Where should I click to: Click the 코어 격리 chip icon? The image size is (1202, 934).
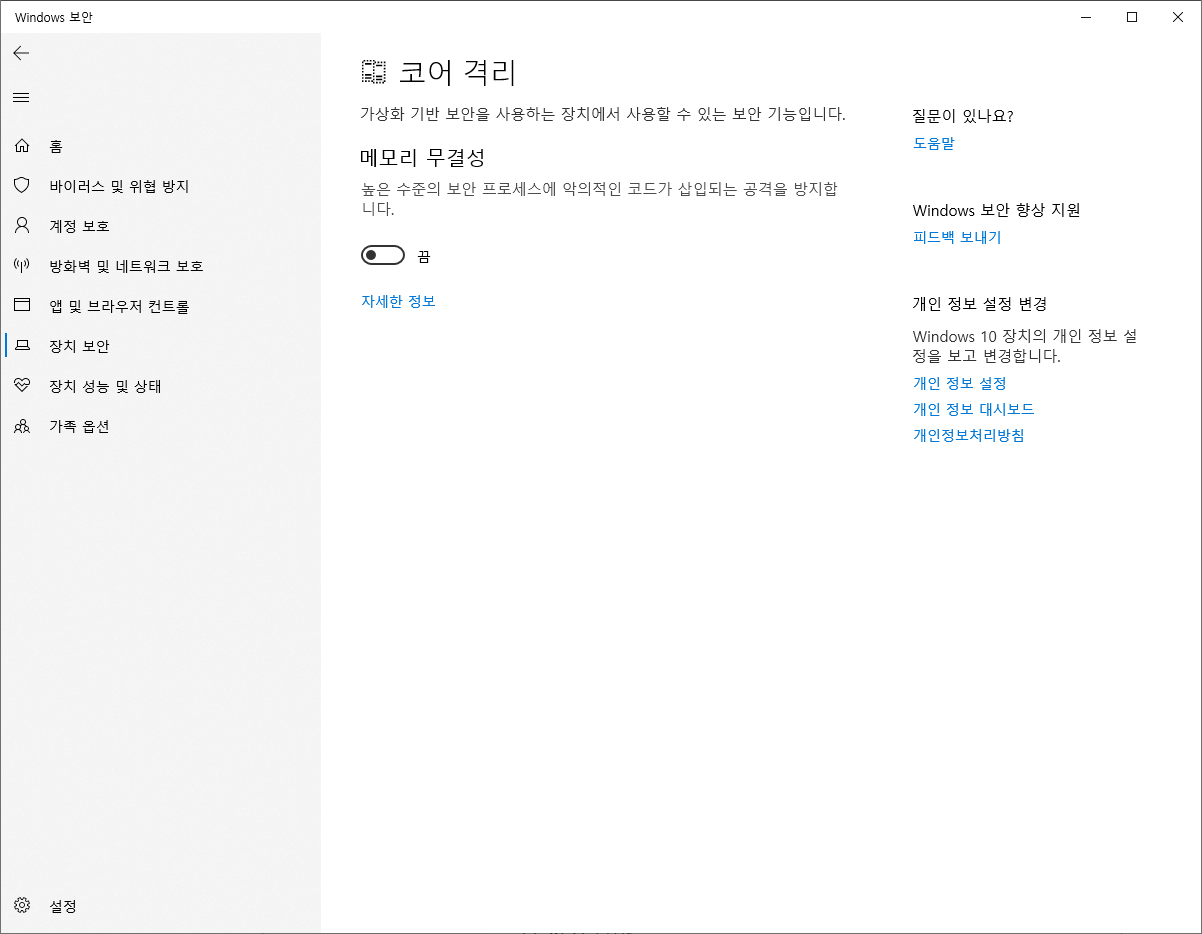(373, 72)
